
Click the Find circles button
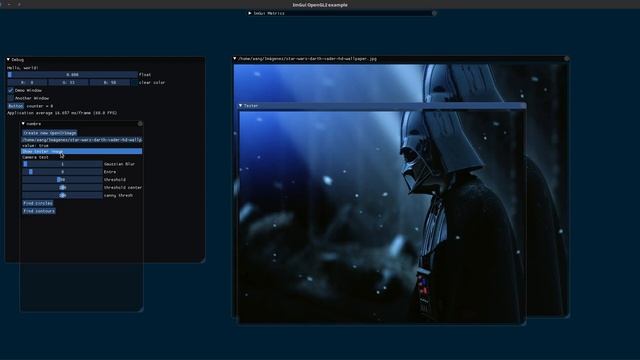[x=38, y=203]
